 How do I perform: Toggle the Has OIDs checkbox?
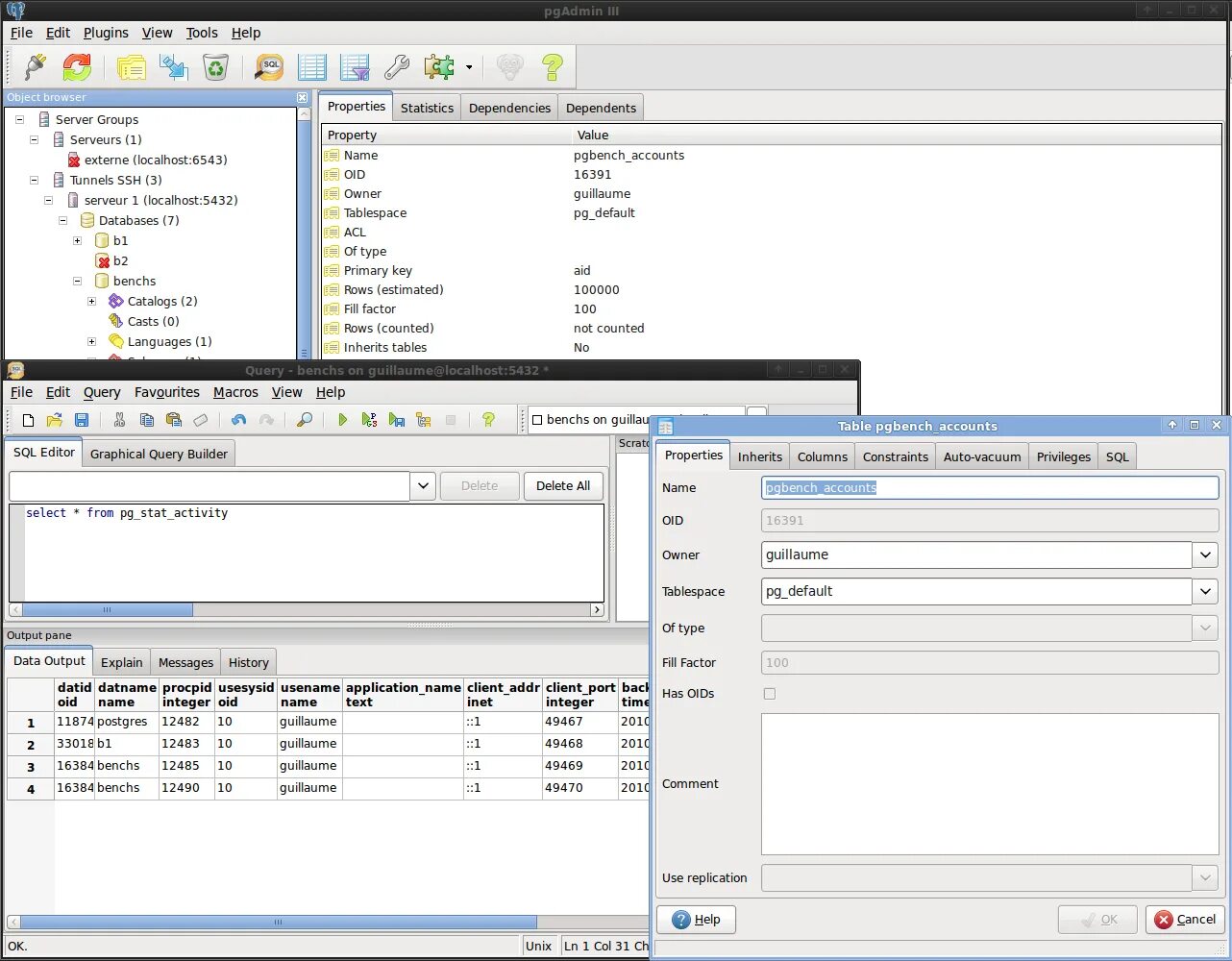tap(770, 694)
